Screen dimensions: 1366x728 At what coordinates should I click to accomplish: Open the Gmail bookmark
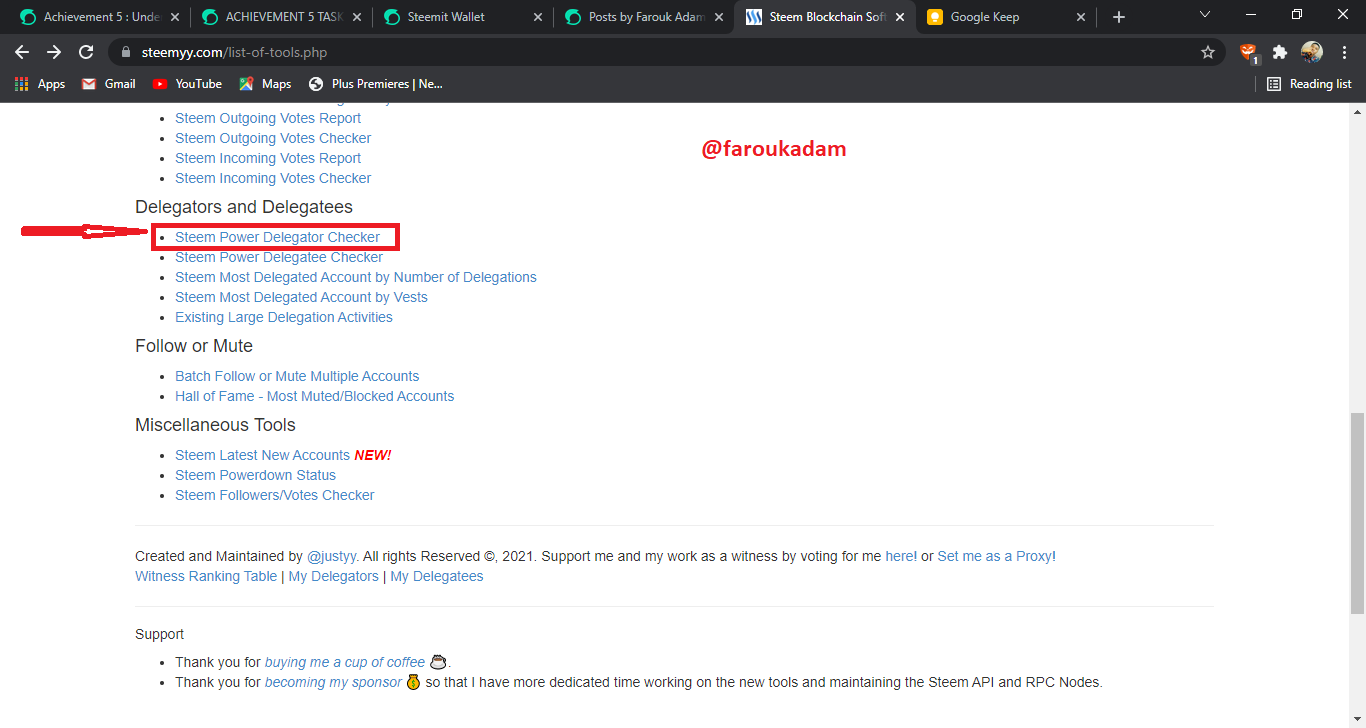[x=109, y=84]
